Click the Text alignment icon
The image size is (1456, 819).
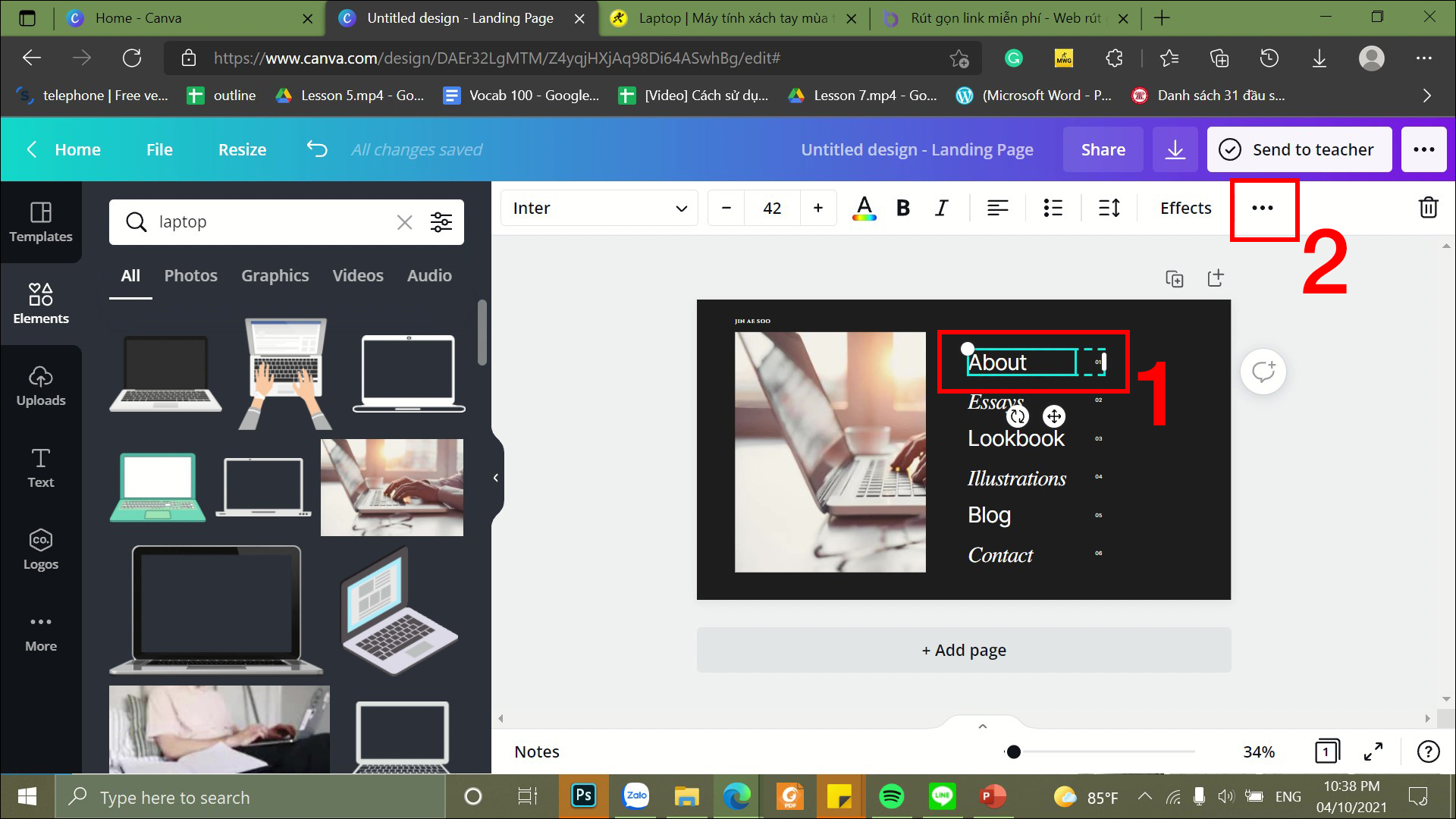coord(997,208)
